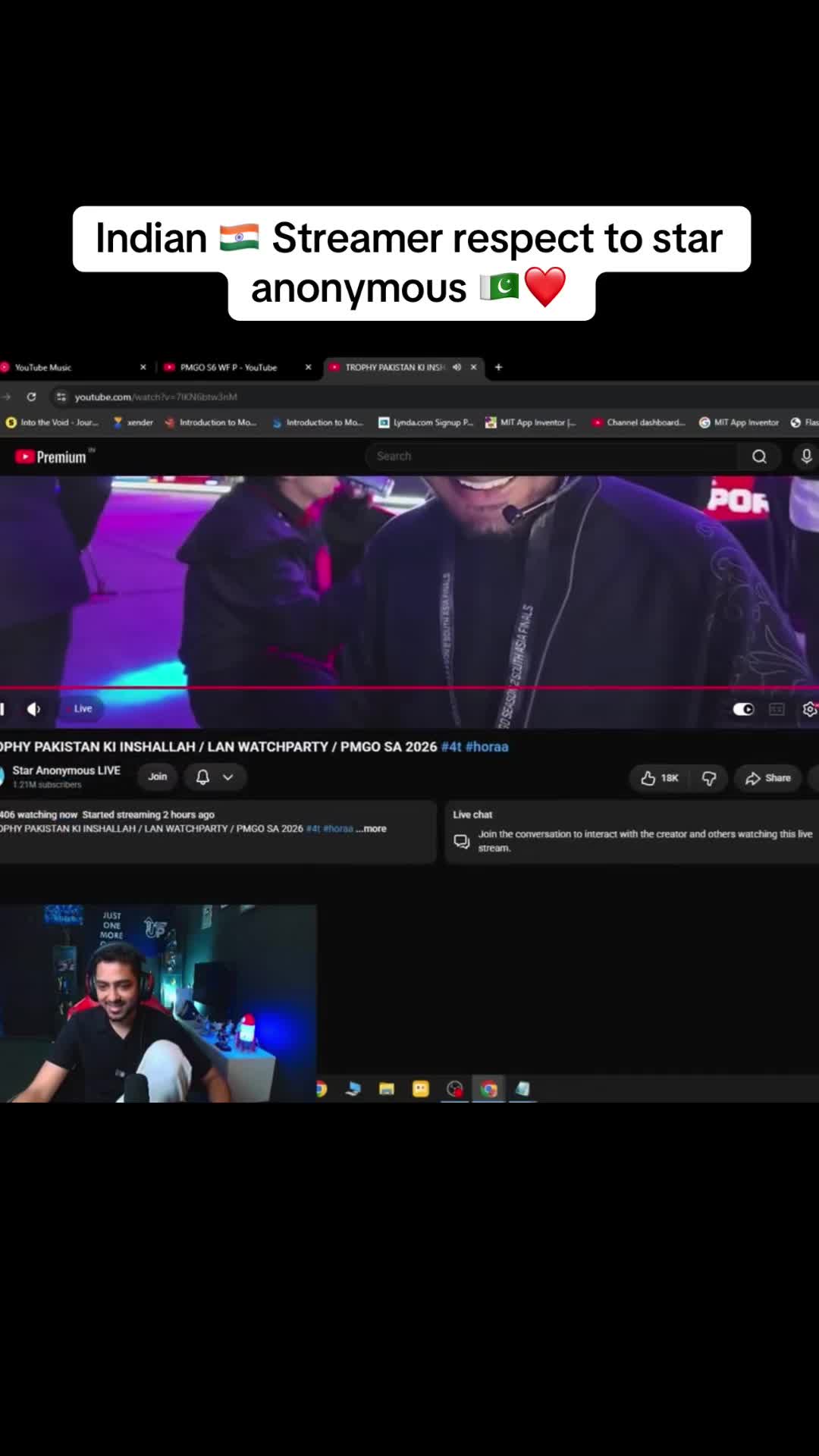Open the site information icon beside youtube.com
819x1456 pixels.
(61, 397)
